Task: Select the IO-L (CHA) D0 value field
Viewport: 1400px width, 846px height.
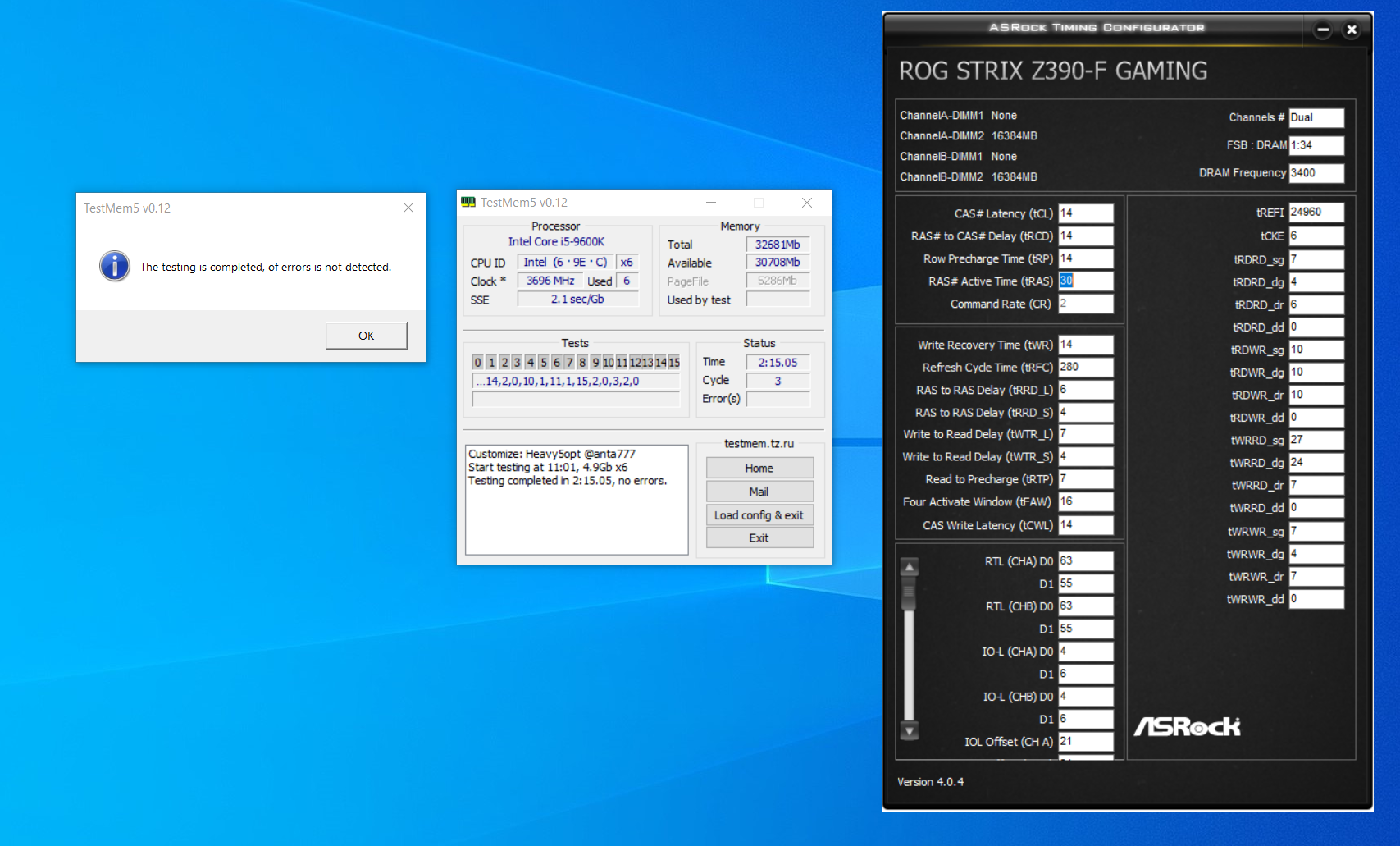Action: point(1086,652)
